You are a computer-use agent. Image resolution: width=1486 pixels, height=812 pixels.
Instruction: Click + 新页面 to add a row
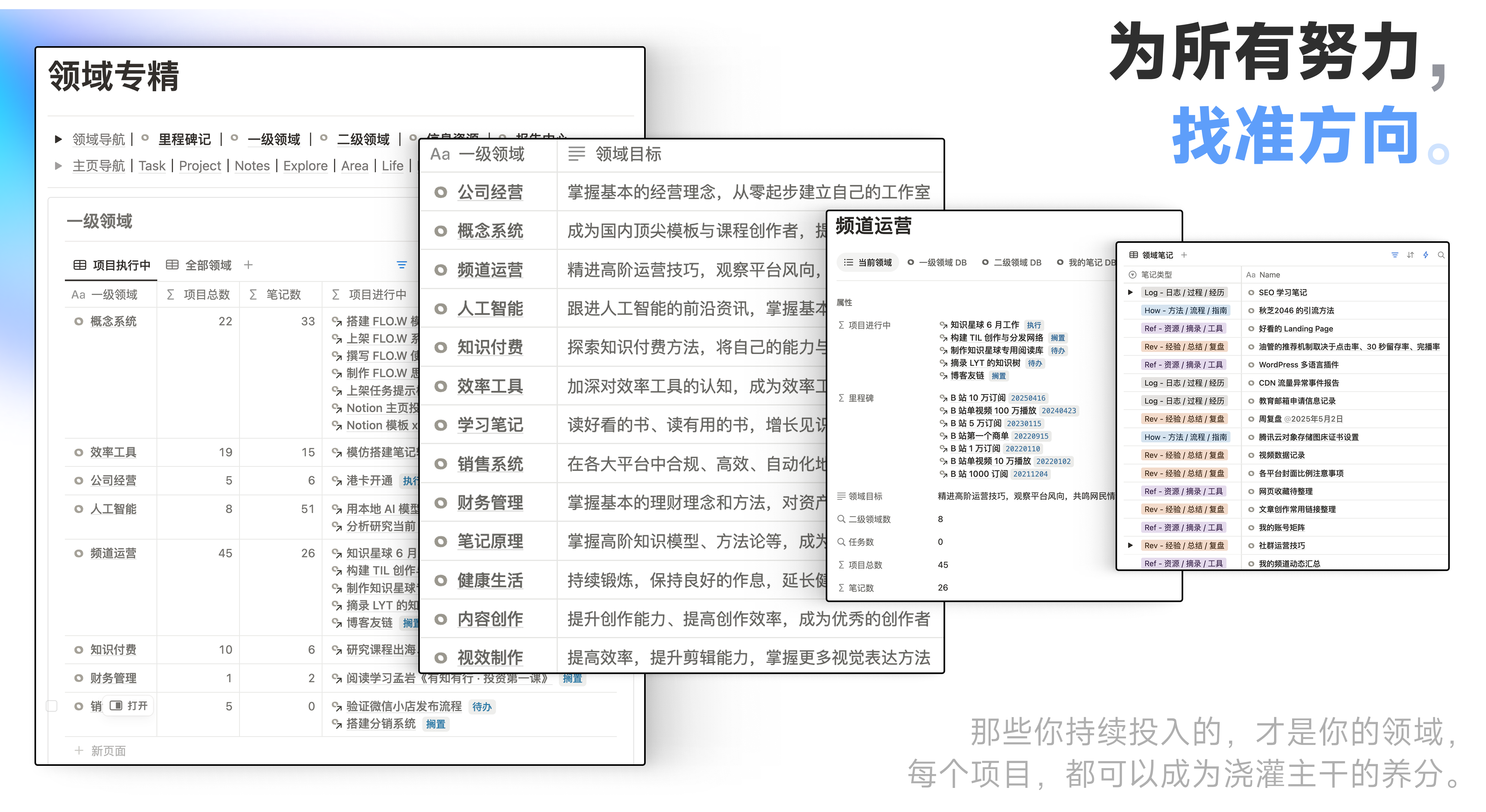100,751
